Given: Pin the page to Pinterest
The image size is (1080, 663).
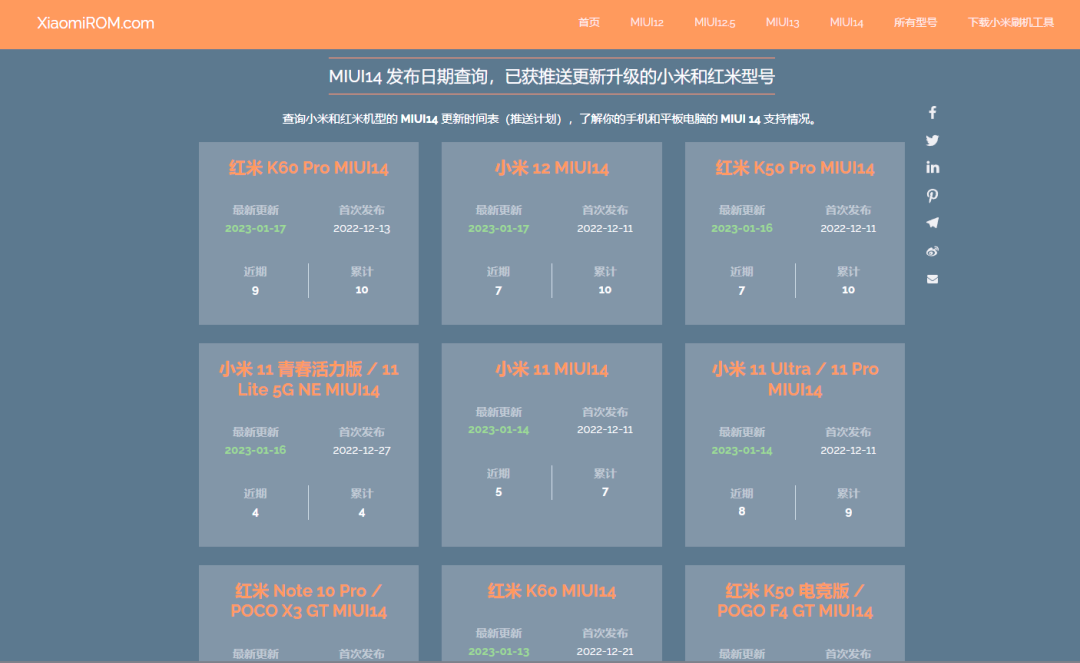Looking at the screenshot, I should point(932,195).
